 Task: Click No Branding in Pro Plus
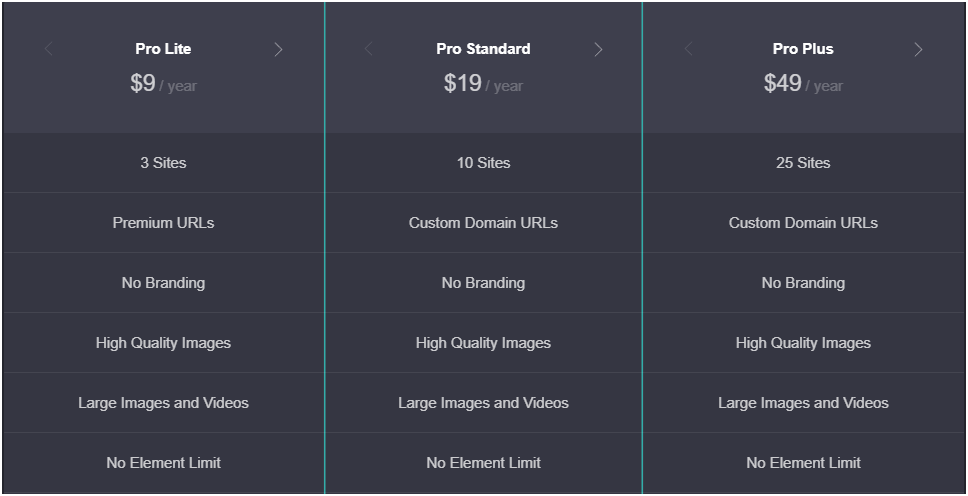tap(803, 283)
